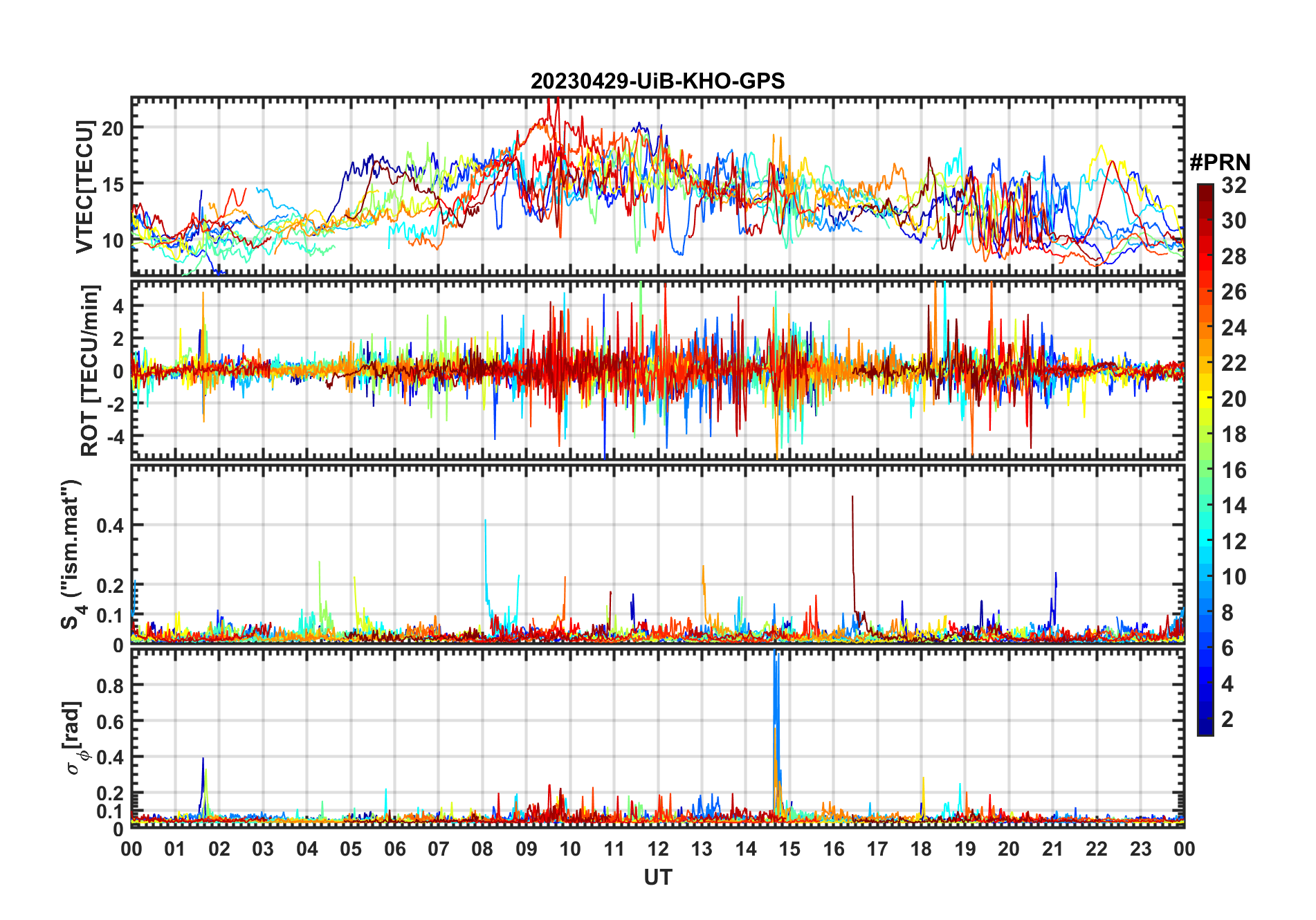Click the 06 hour tick label on time axis
Screen dimensions: 1316x920
(x=394, y=849)
